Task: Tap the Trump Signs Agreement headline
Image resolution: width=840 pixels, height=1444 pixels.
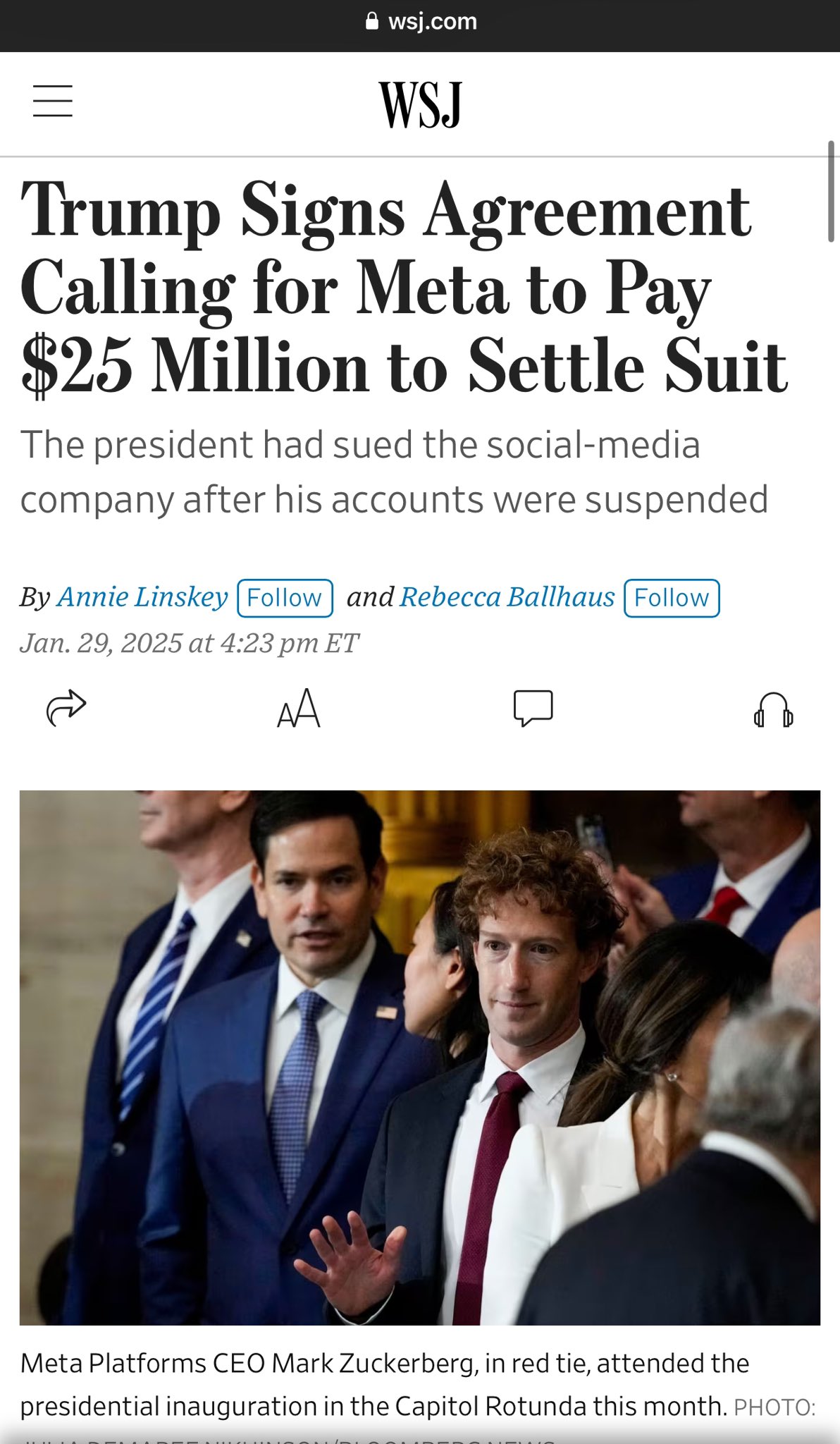Action: tap(403, 288)
